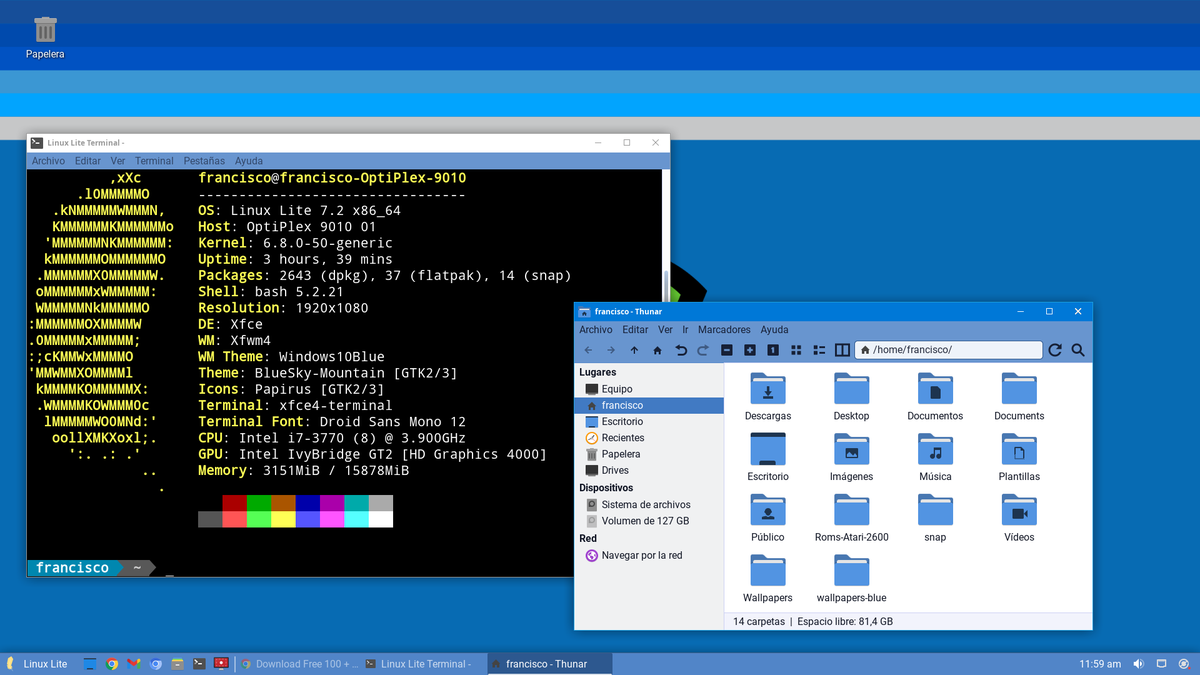The image size is (1200, 675).
Task: Select the Público folder icon
Action: click(x=768, y=510)
